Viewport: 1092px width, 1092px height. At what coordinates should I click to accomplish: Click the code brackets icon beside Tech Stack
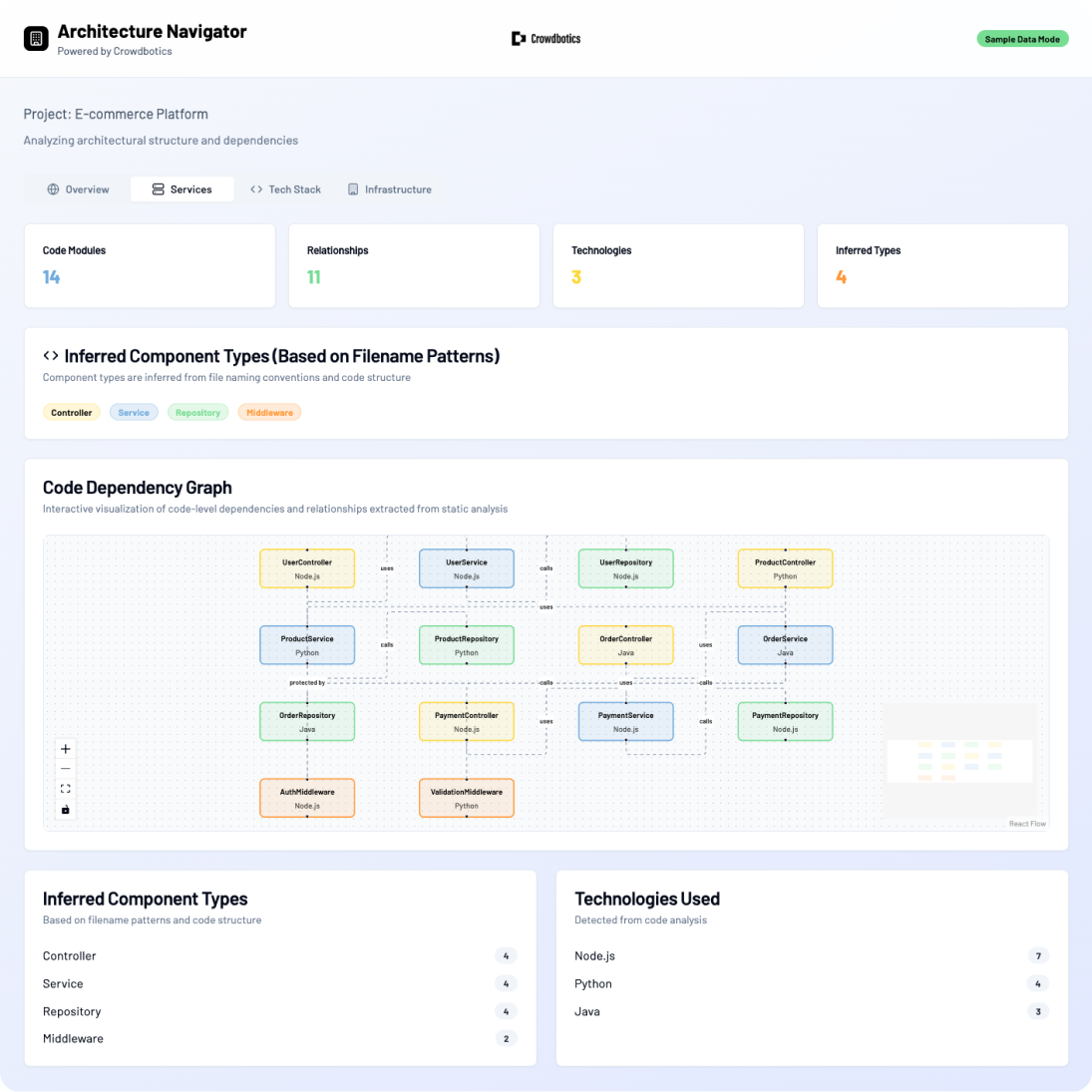pyautogui.click(x=257, y=188)
